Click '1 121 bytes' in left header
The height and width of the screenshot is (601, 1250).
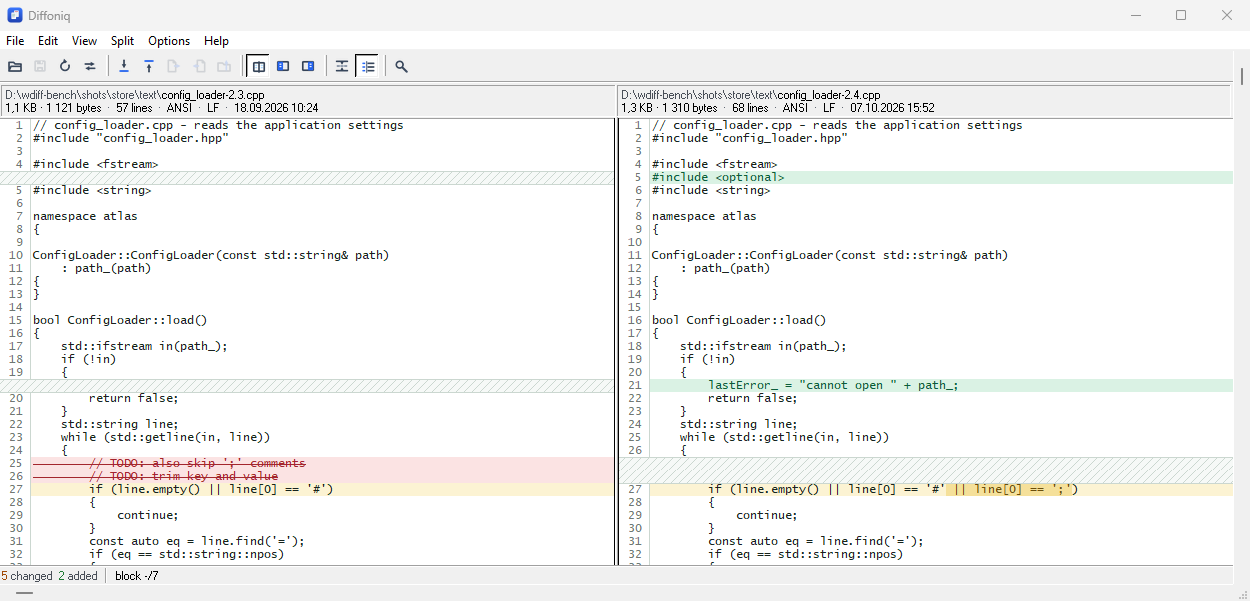click(73, 107)
